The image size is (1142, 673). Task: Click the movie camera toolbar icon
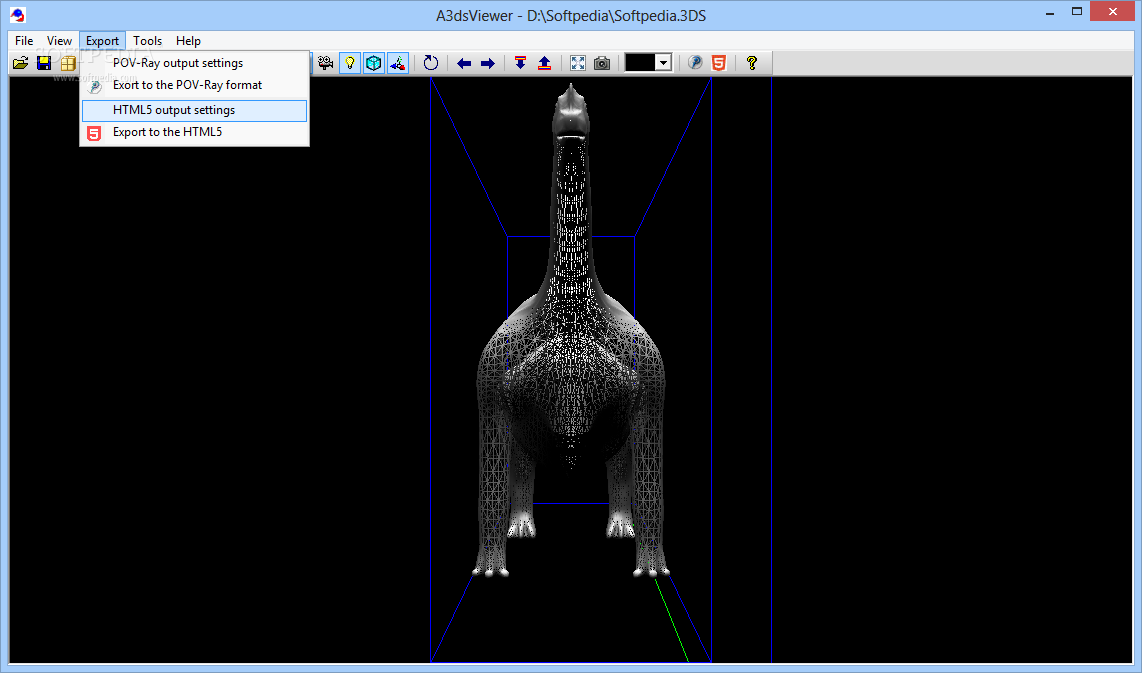(x=326, y=63)
